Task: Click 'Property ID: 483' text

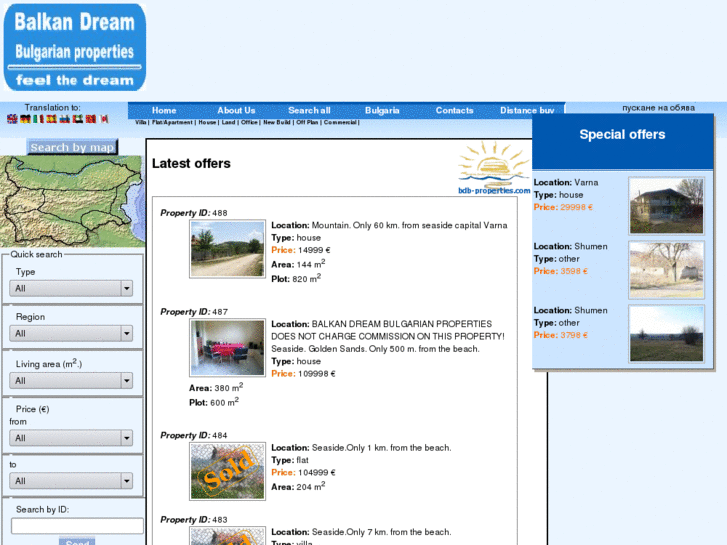Action: pos(194,519)
